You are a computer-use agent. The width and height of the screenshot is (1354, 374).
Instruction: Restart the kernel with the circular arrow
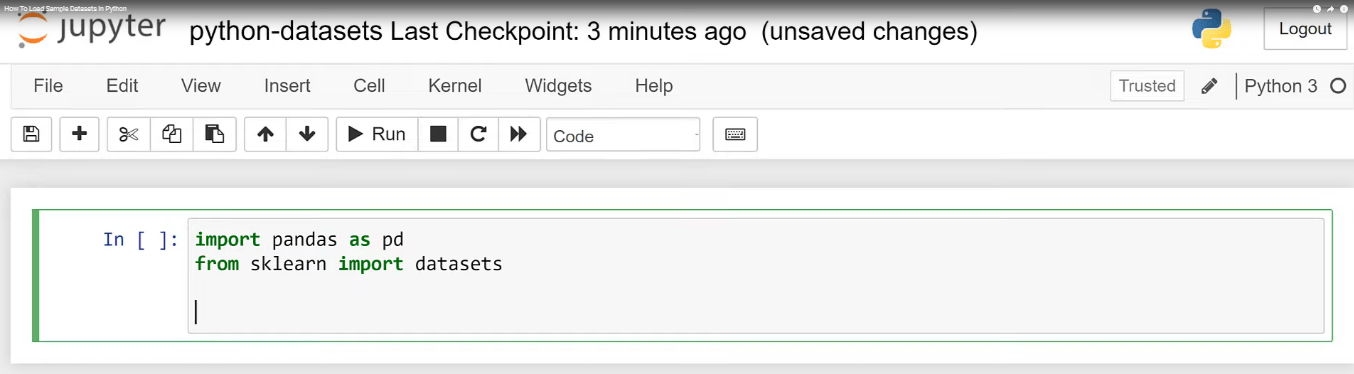coord(478,134)
